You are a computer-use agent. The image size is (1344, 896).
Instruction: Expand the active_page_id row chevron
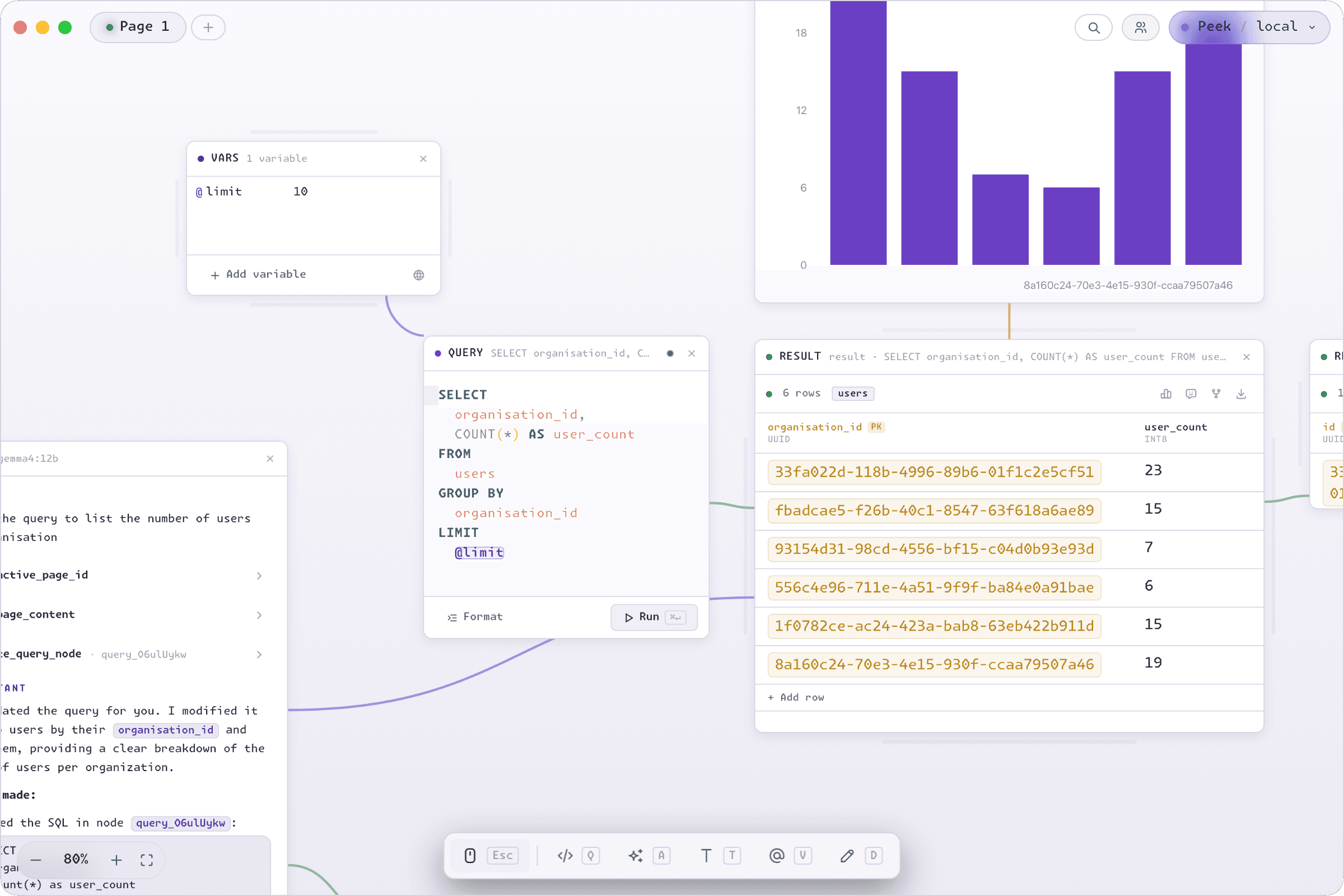click(x=259, y=576)
